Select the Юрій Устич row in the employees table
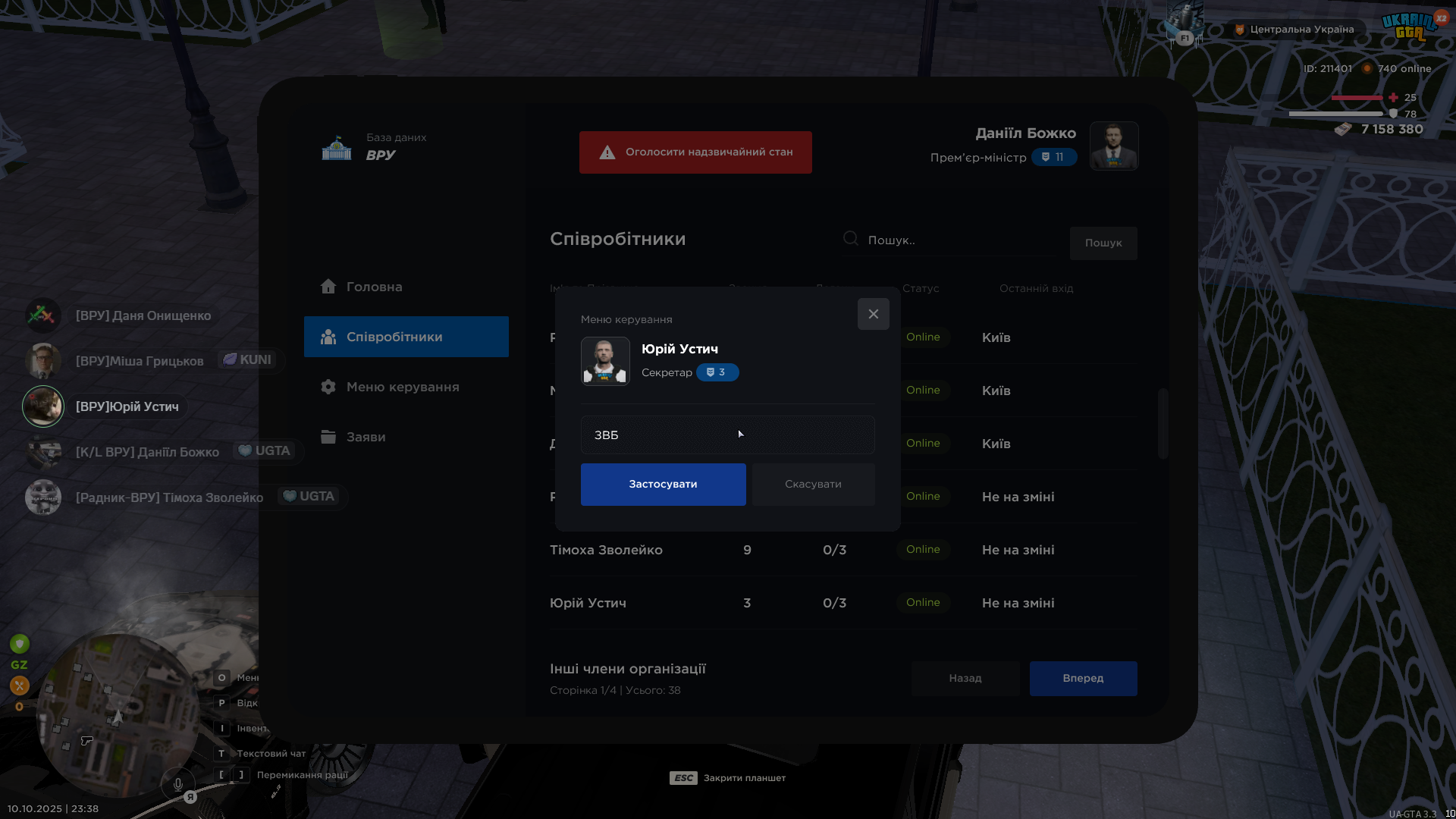Viewport: 1456px width, 819px height. [843, 603]
